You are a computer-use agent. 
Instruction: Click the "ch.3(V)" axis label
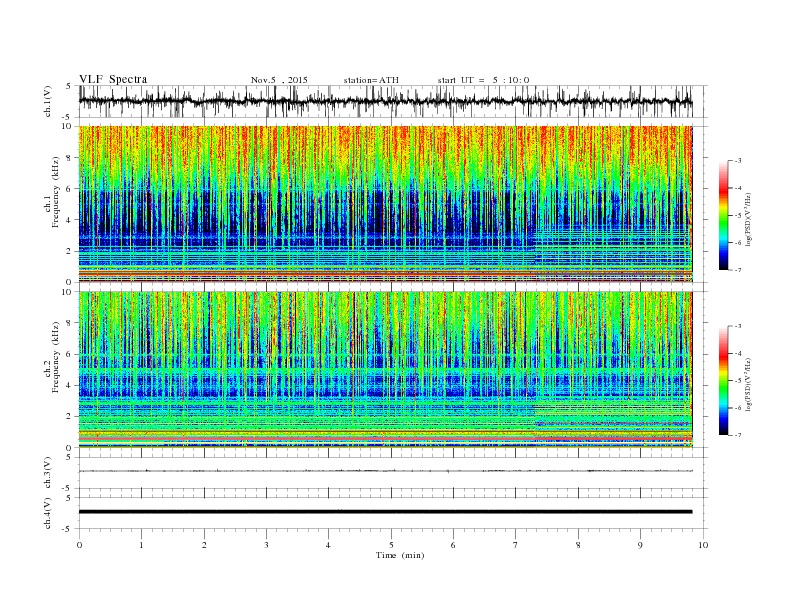tap(48, 473)
